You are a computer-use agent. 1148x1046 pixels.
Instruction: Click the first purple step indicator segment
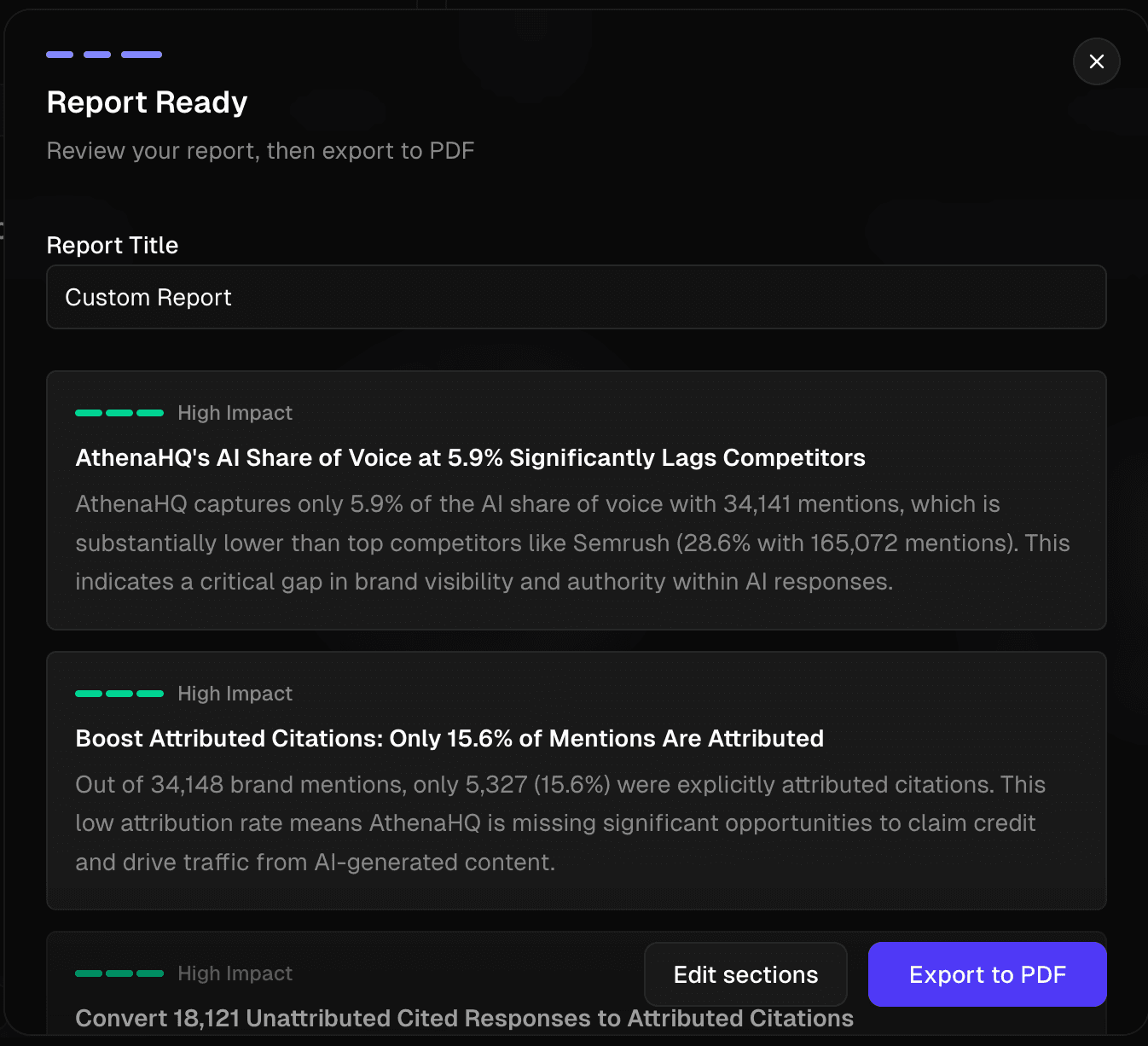pos(60,55)
